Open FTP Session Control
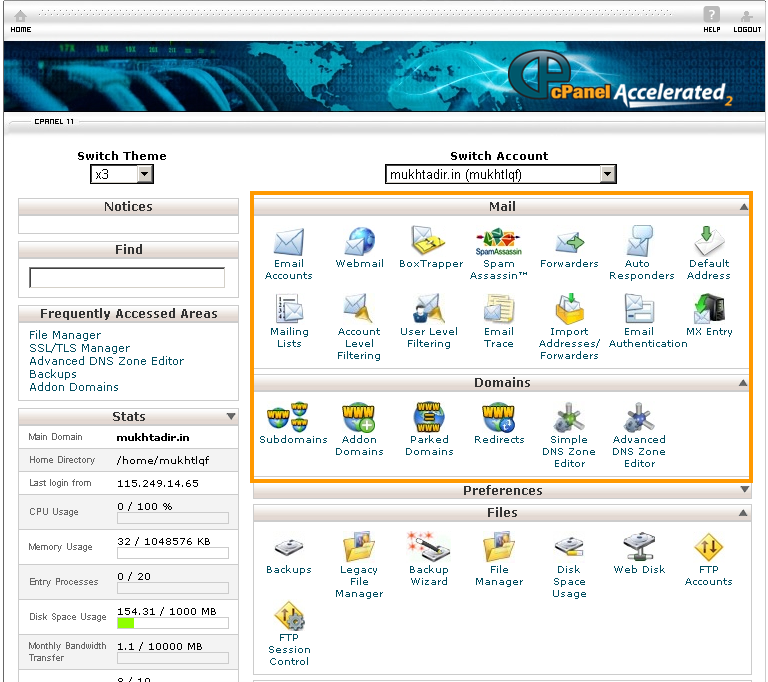The width and height of the screenshot is (768, 682). coord(289,615)
